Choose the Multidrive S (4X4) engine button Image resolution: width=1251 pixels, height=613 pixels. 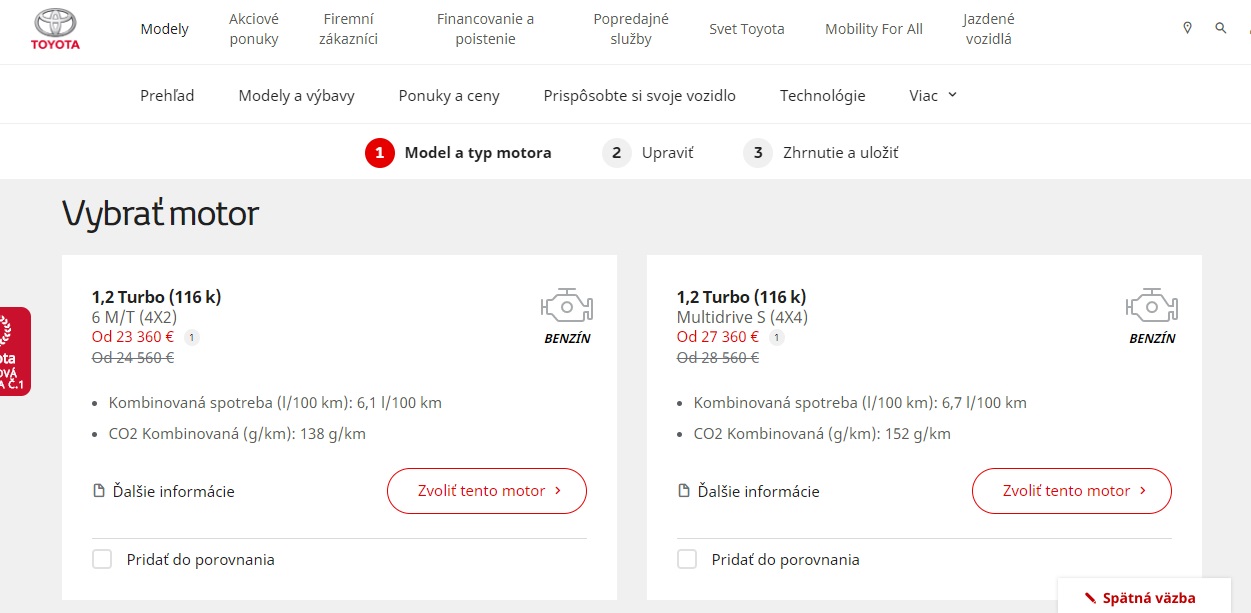coord(1072,491)
